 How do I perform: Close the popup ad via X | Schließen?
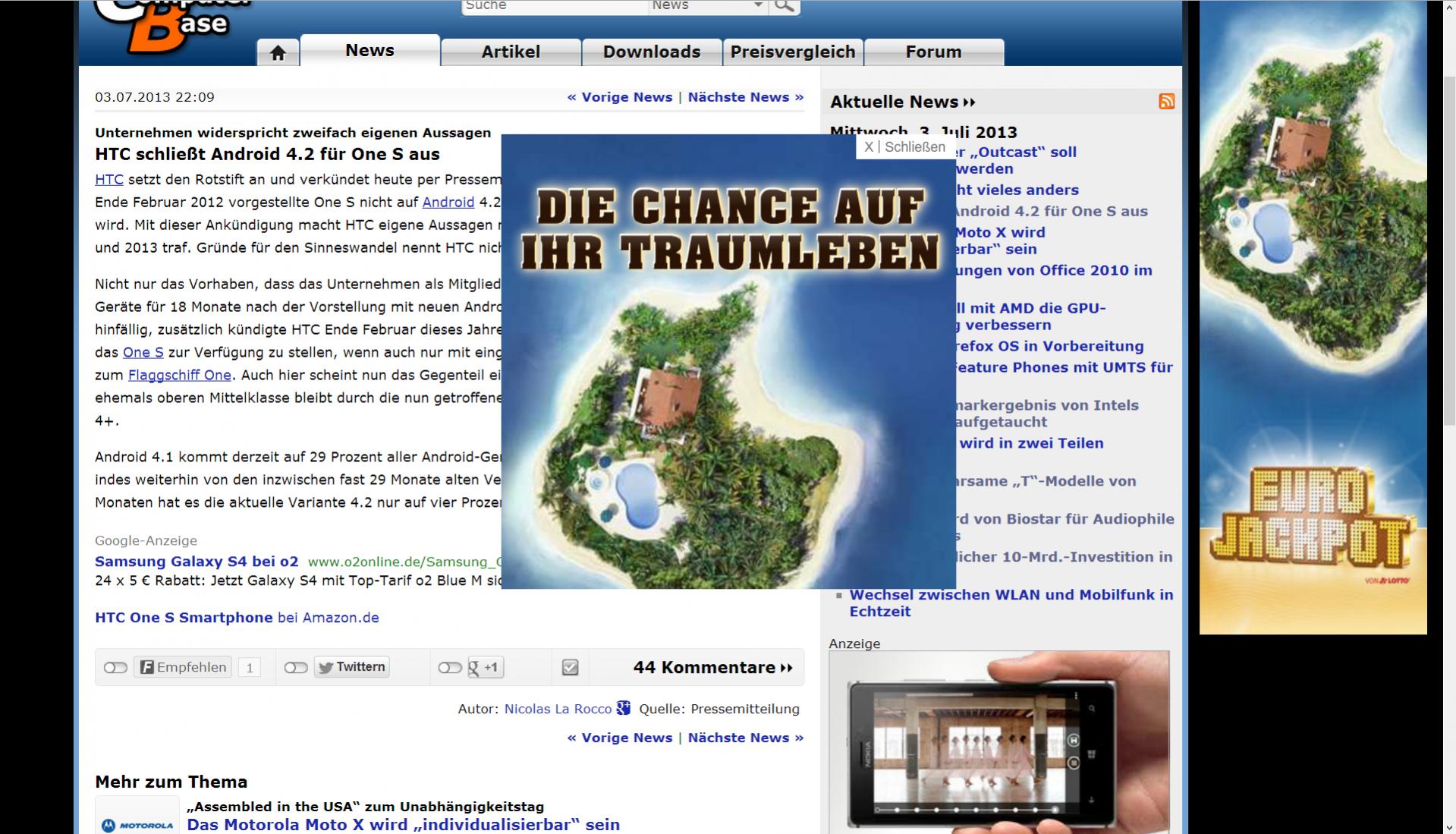(x=904, y=147)
